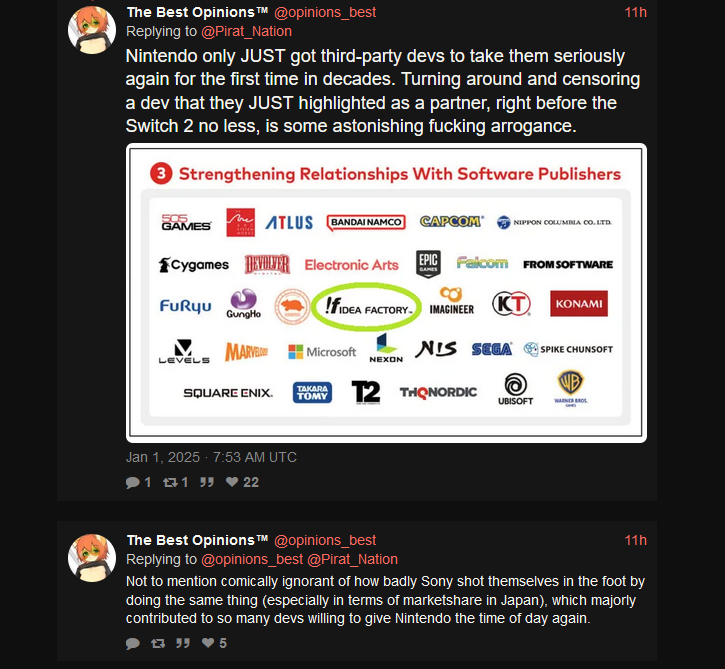Image resolution: width=725 pixels, height=669 pixels.
Task: Open @Pirat_Nation link in first tweet
Action: 246,31
